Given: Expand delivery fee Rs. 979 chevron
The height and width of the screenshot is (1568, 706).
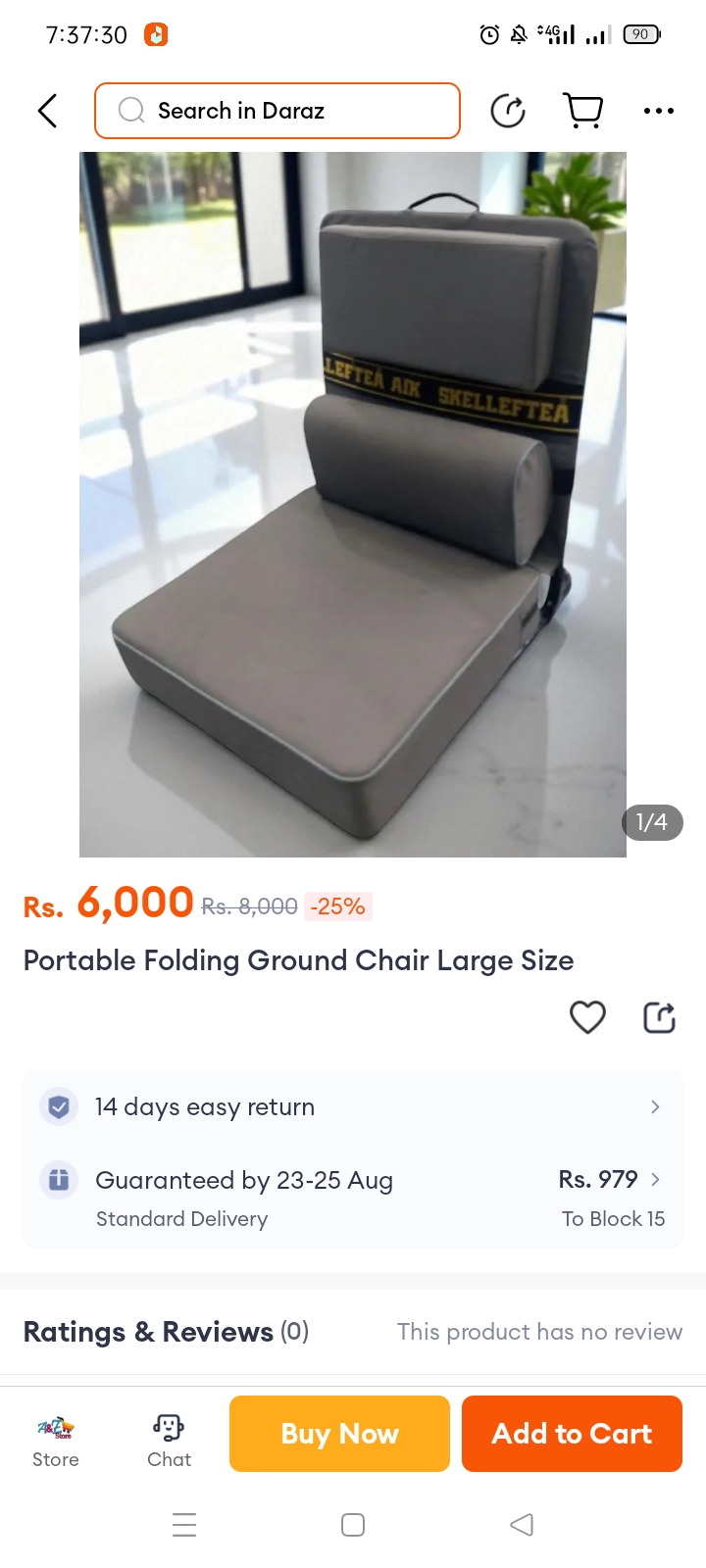Looking at the screenshot, I should [655, 1179].
